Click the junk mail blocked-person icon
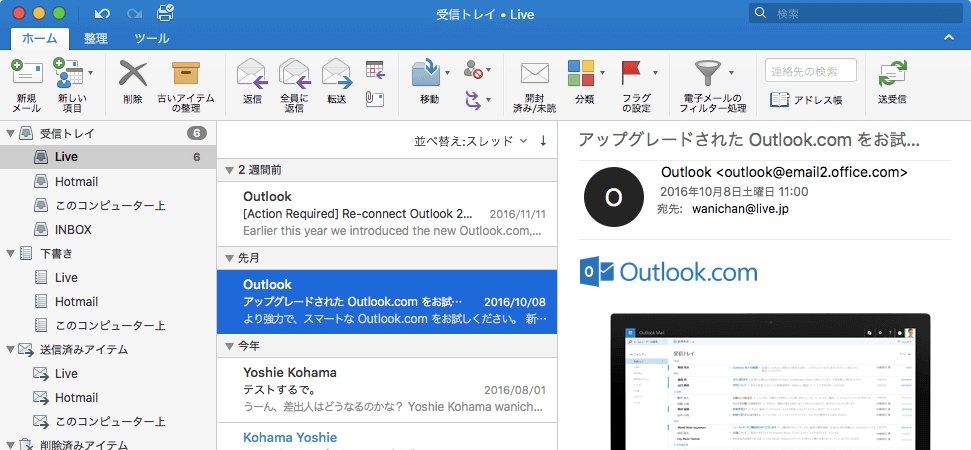 pos(473,70)
